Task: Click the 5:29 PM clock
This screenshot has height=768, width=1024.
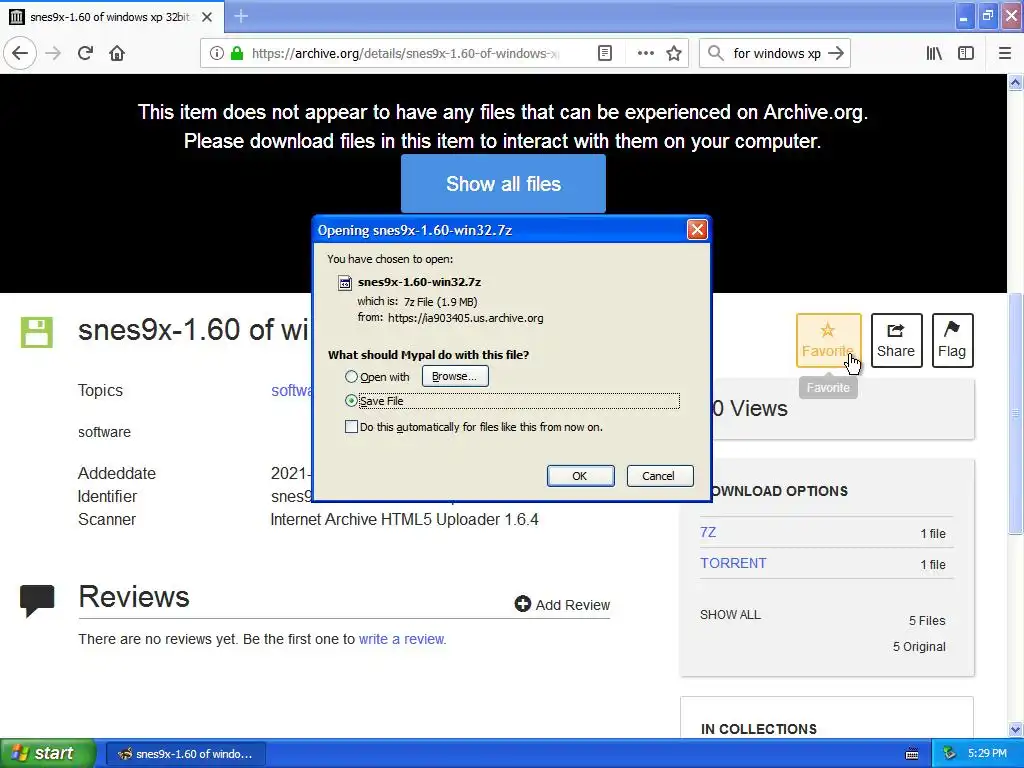Action: pos(987,754)
